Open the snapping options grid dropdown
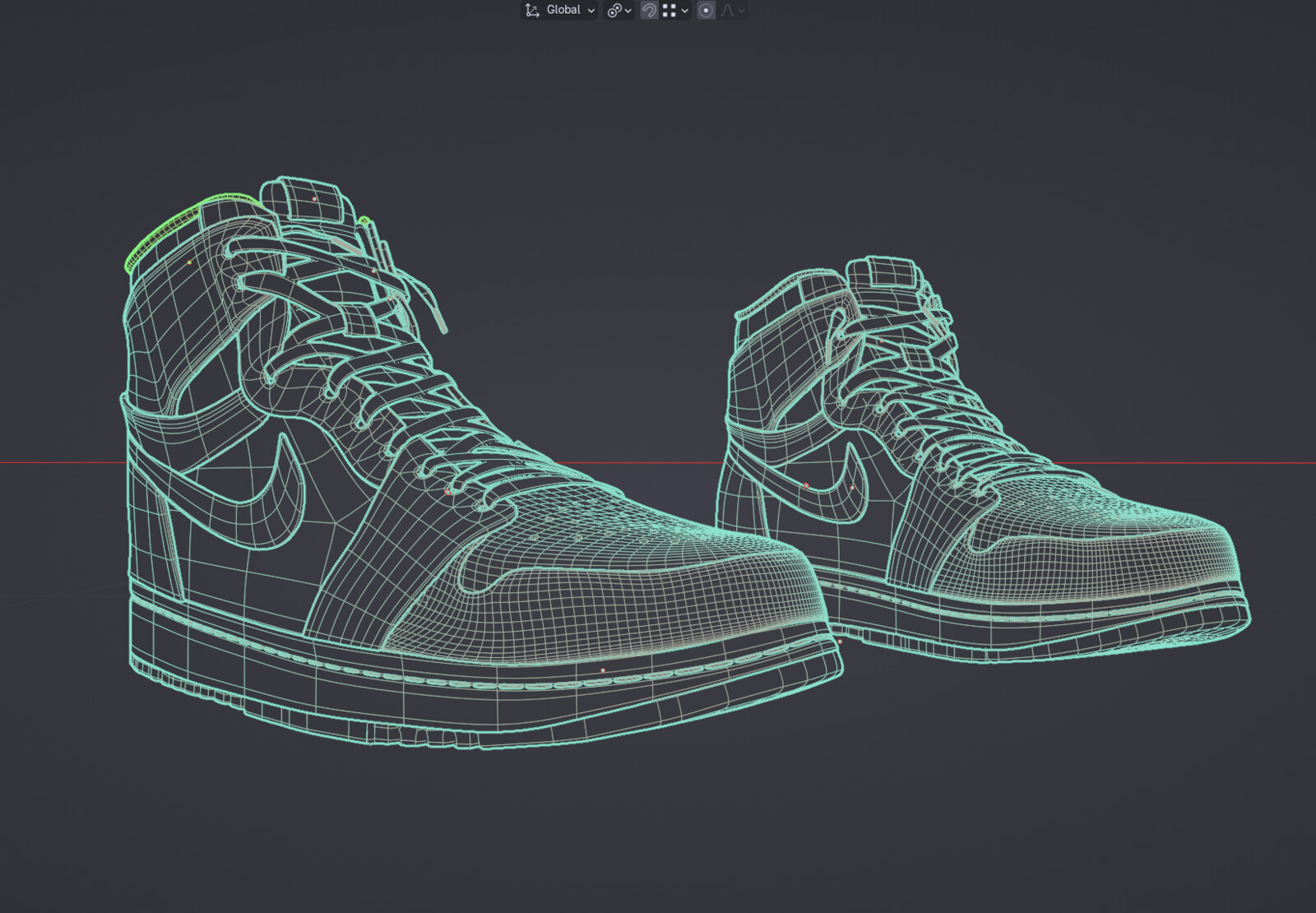 click(675, 10)
